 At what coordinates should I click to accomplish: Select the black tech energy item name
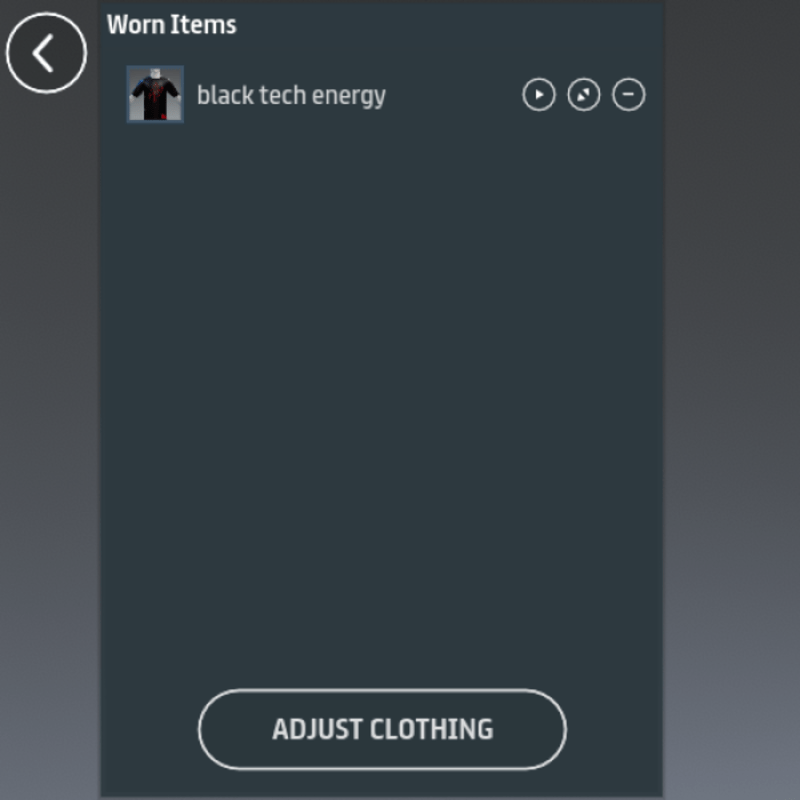tap(291, 95)
